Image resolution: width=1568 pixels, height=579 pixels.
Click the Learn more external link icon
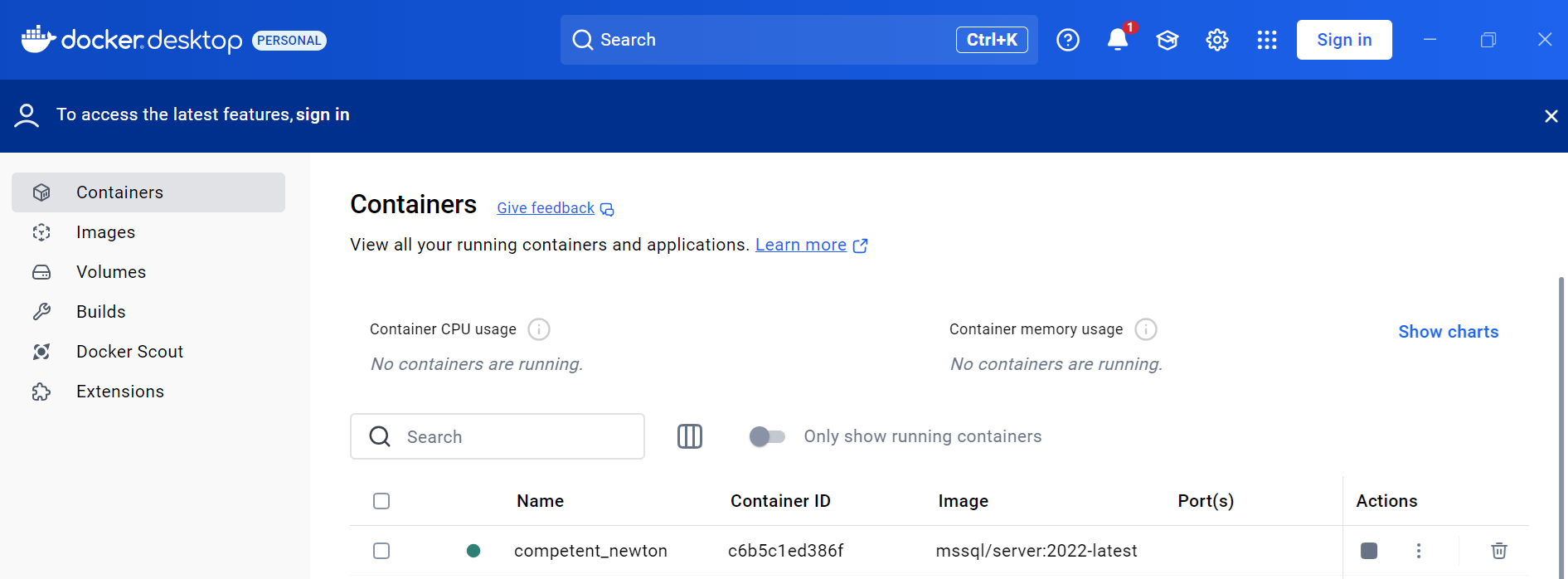click(861, 246)
